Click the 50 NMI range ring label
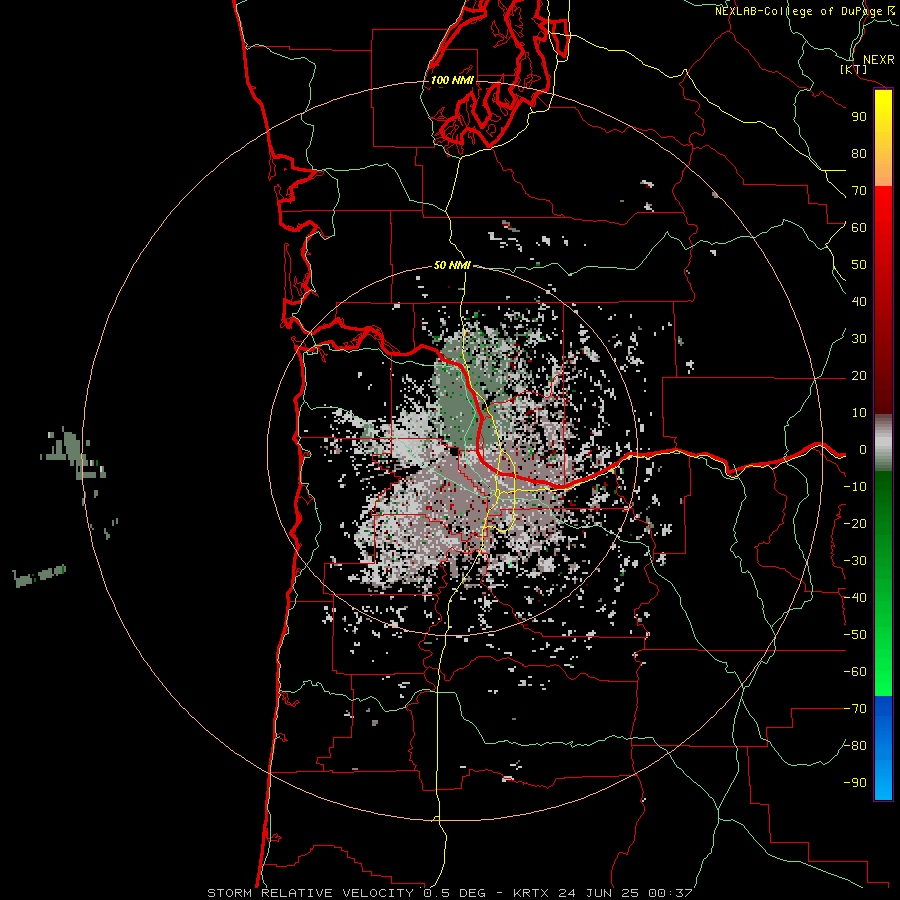Viewport: 900px width, 900px height. coord(452,265)
